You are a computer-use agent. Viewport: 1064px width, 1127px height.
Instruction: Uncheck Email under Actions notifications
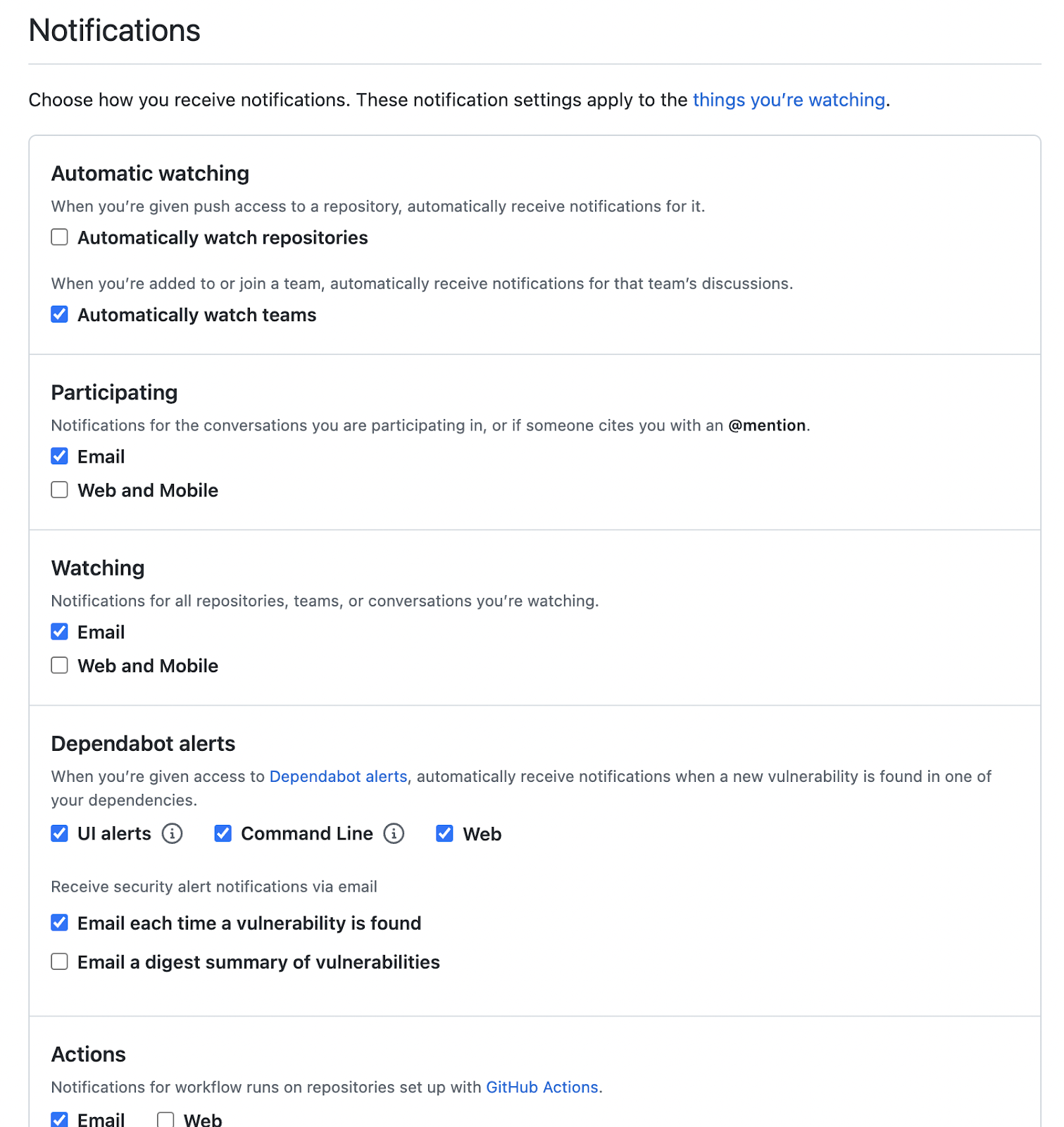60,1119
